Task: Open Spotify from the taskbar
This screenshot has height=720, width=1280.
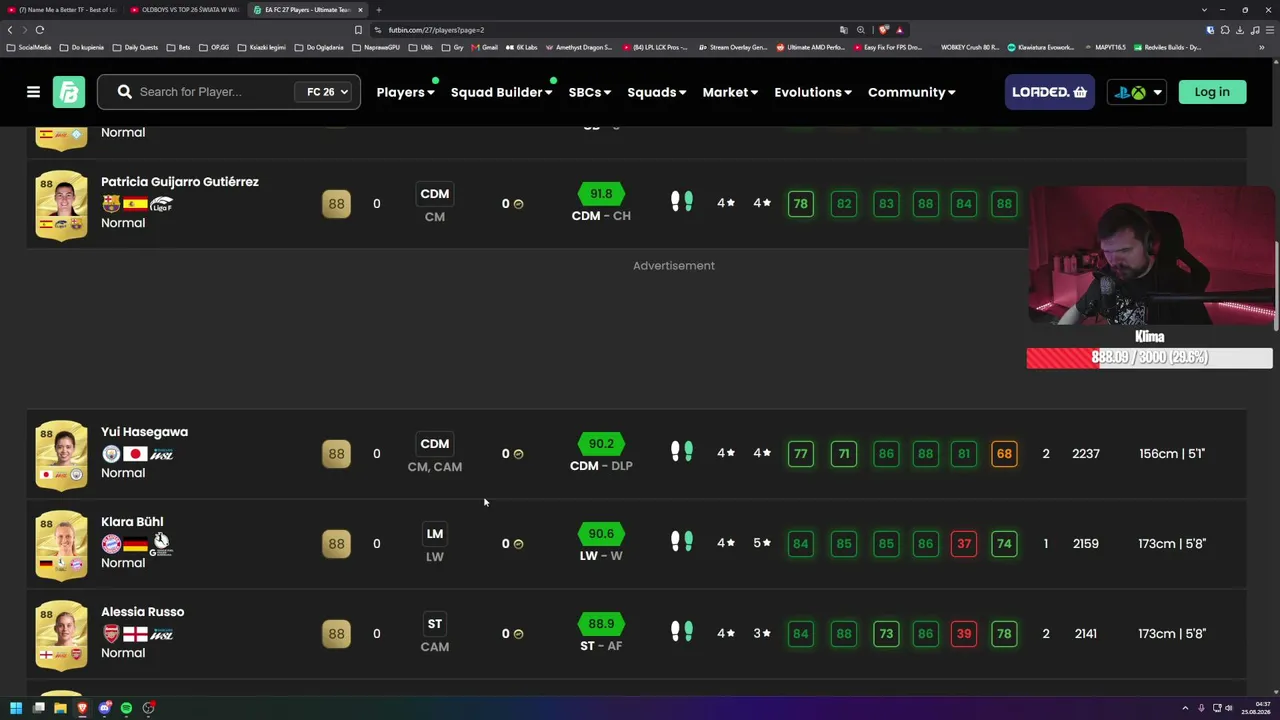Action: pos(126,708)
